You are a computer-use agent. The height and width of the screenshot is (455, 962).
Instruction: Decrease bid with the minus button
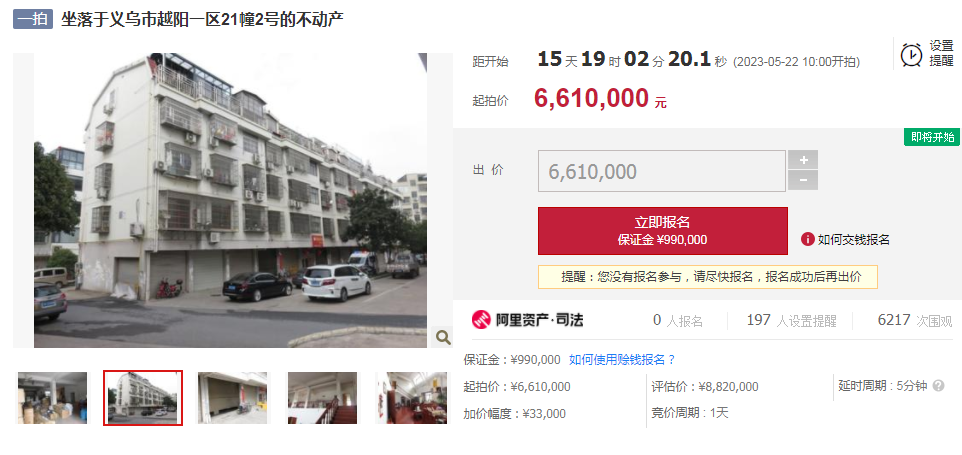802,180
